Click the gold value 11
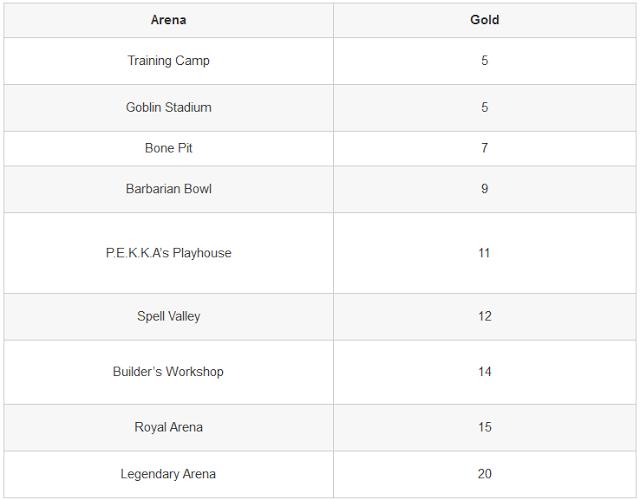Image resolution: width=640 pixels, height=500 pixels. click(484, 253)
